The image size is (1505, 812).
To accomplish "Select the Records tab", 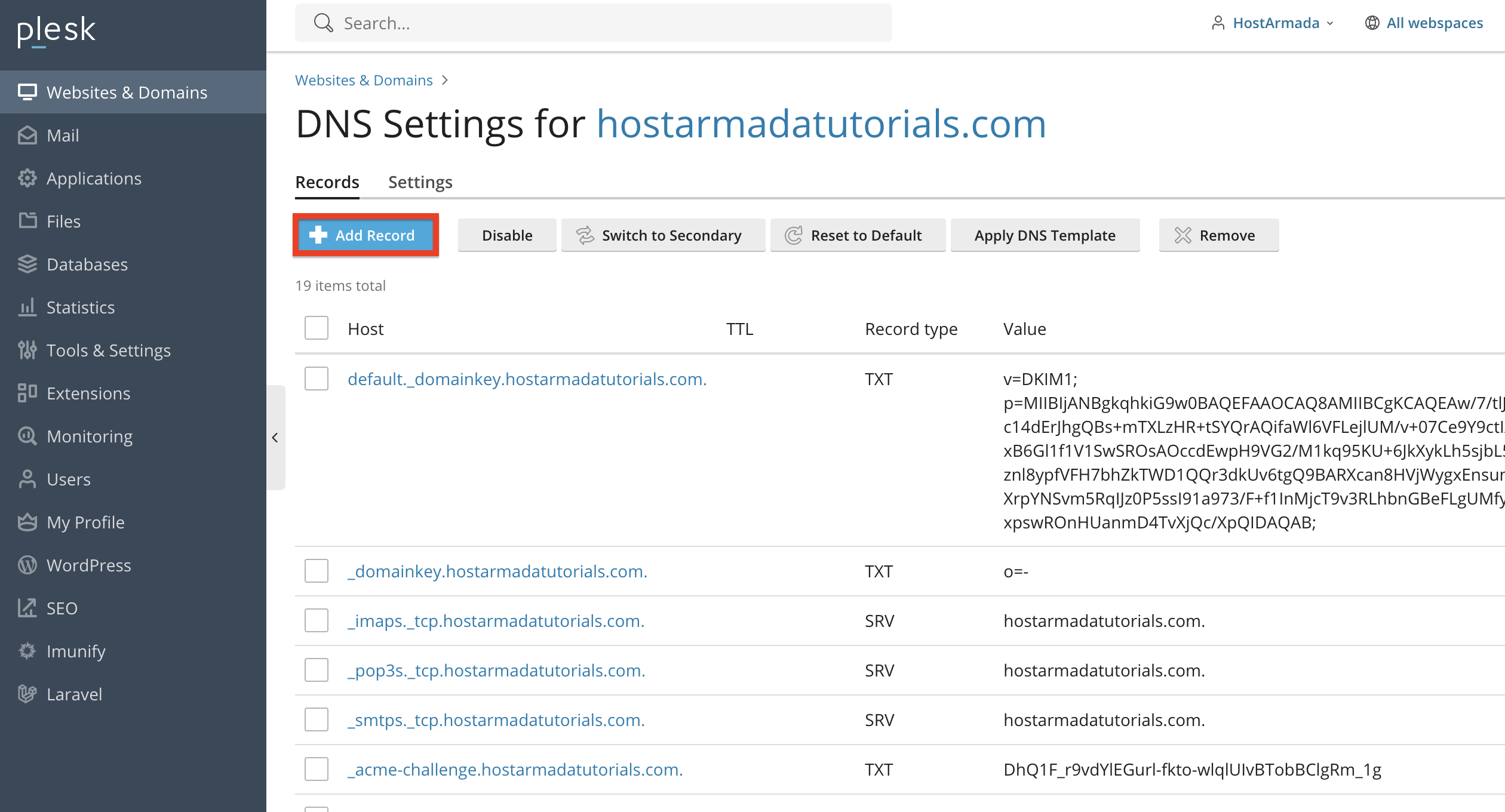I will click(x=327, y=182).
